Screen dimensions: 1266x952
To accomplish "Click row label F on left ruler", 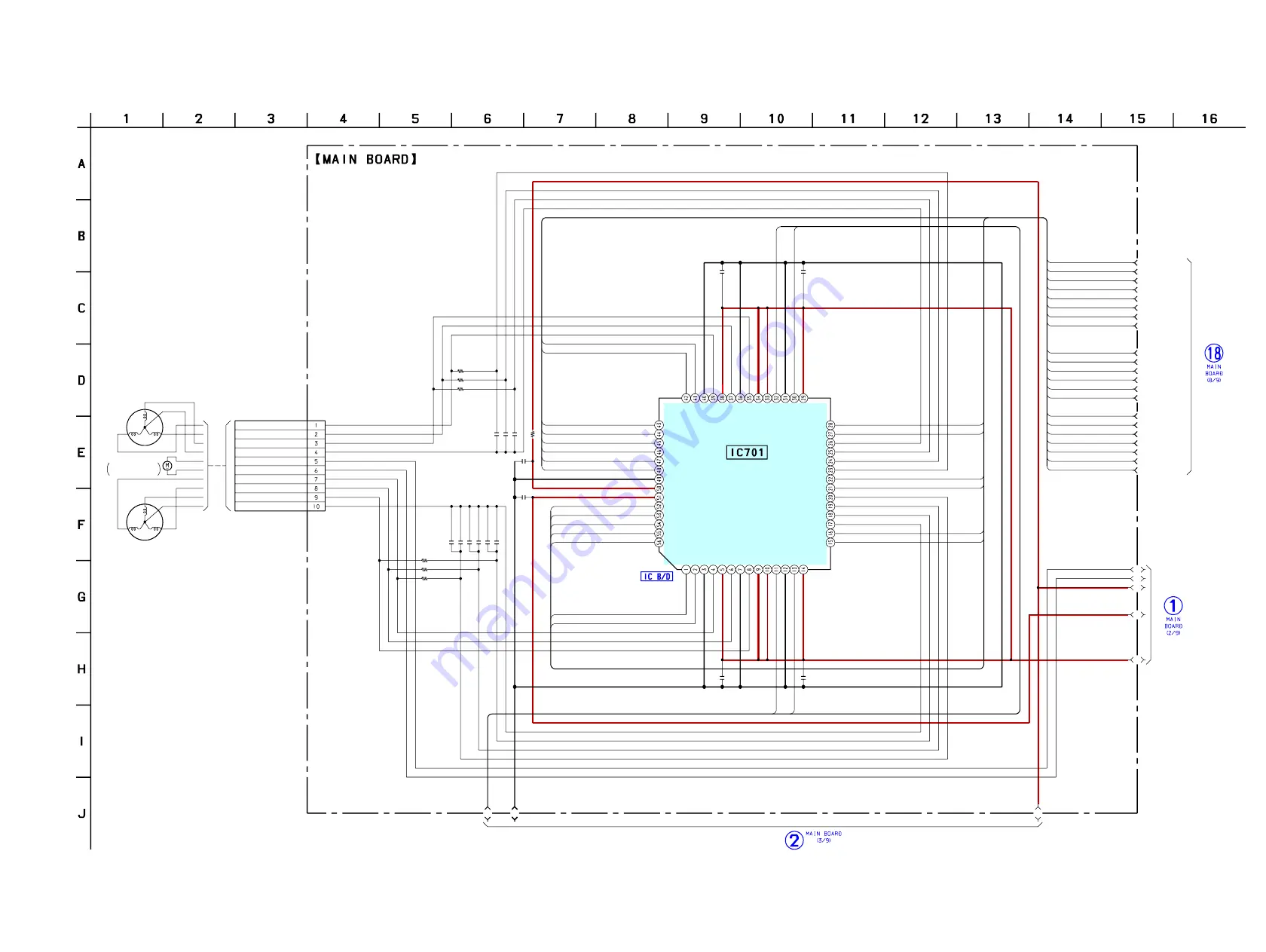I will (81, 525).
